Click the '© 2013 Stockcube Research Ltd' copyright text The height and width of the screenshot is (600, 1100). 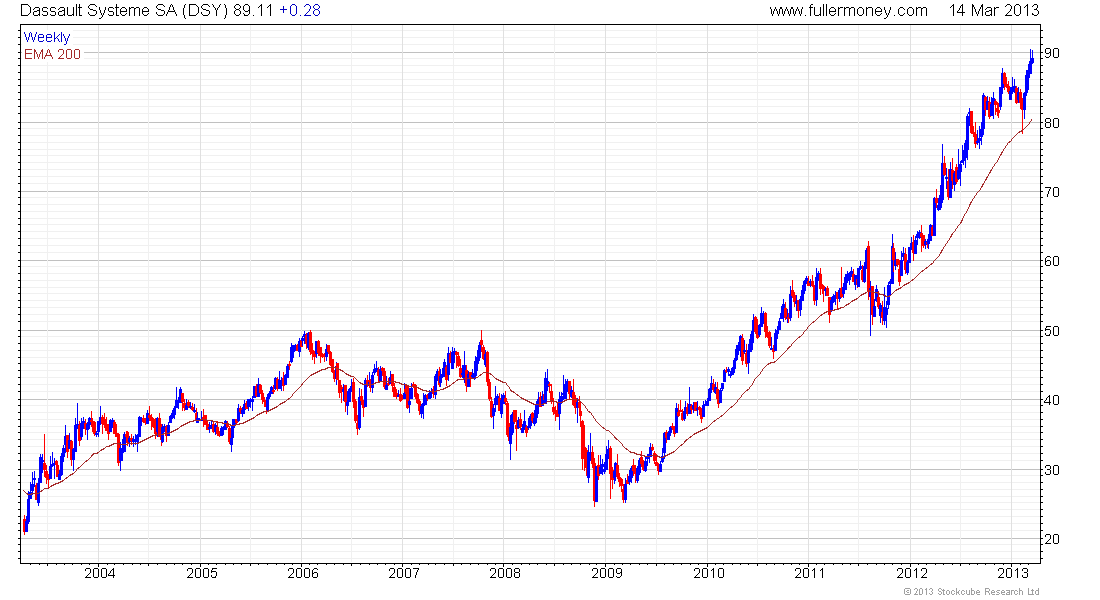971,592
